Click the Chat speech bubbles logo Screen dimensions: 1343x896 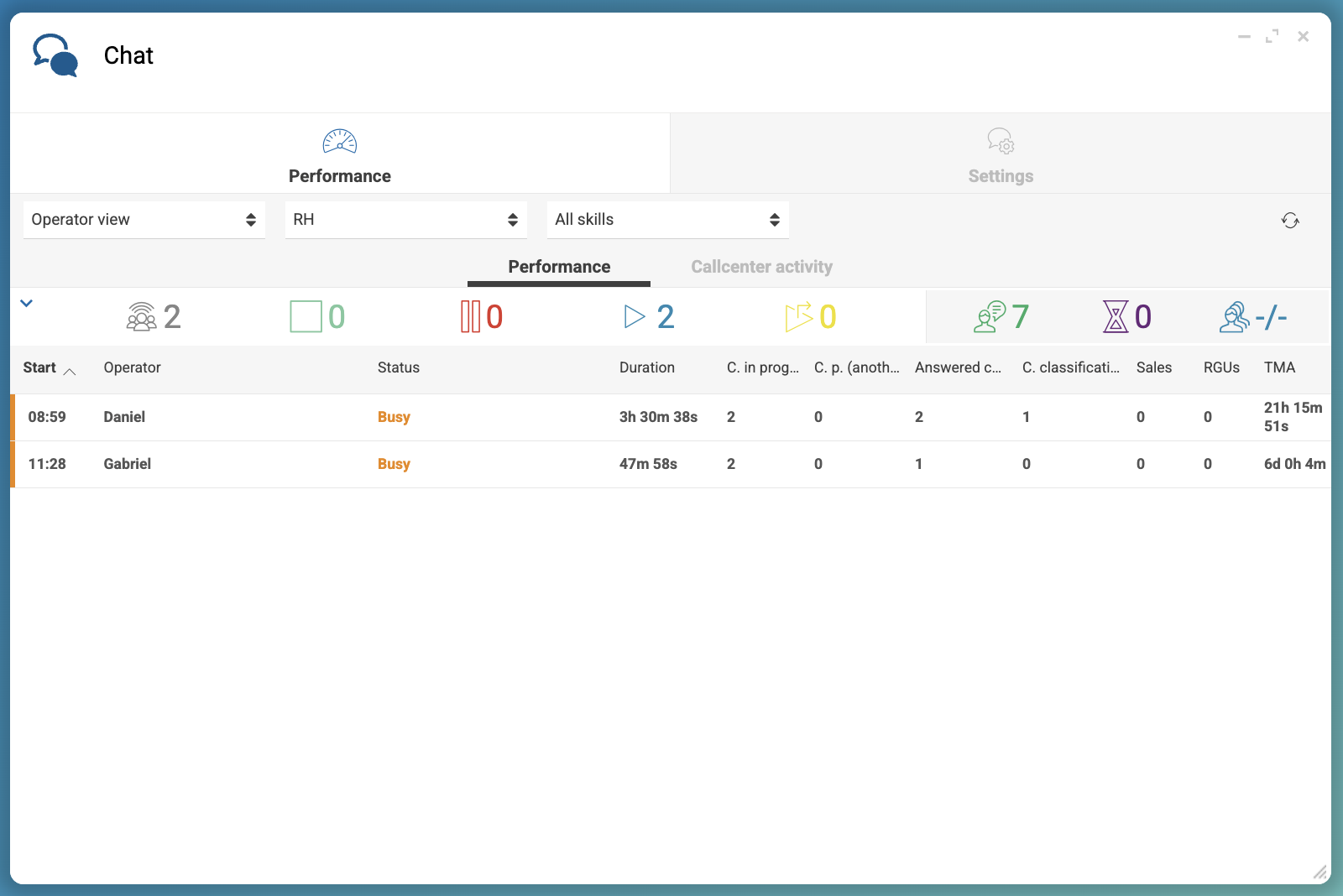click(55, 55)
